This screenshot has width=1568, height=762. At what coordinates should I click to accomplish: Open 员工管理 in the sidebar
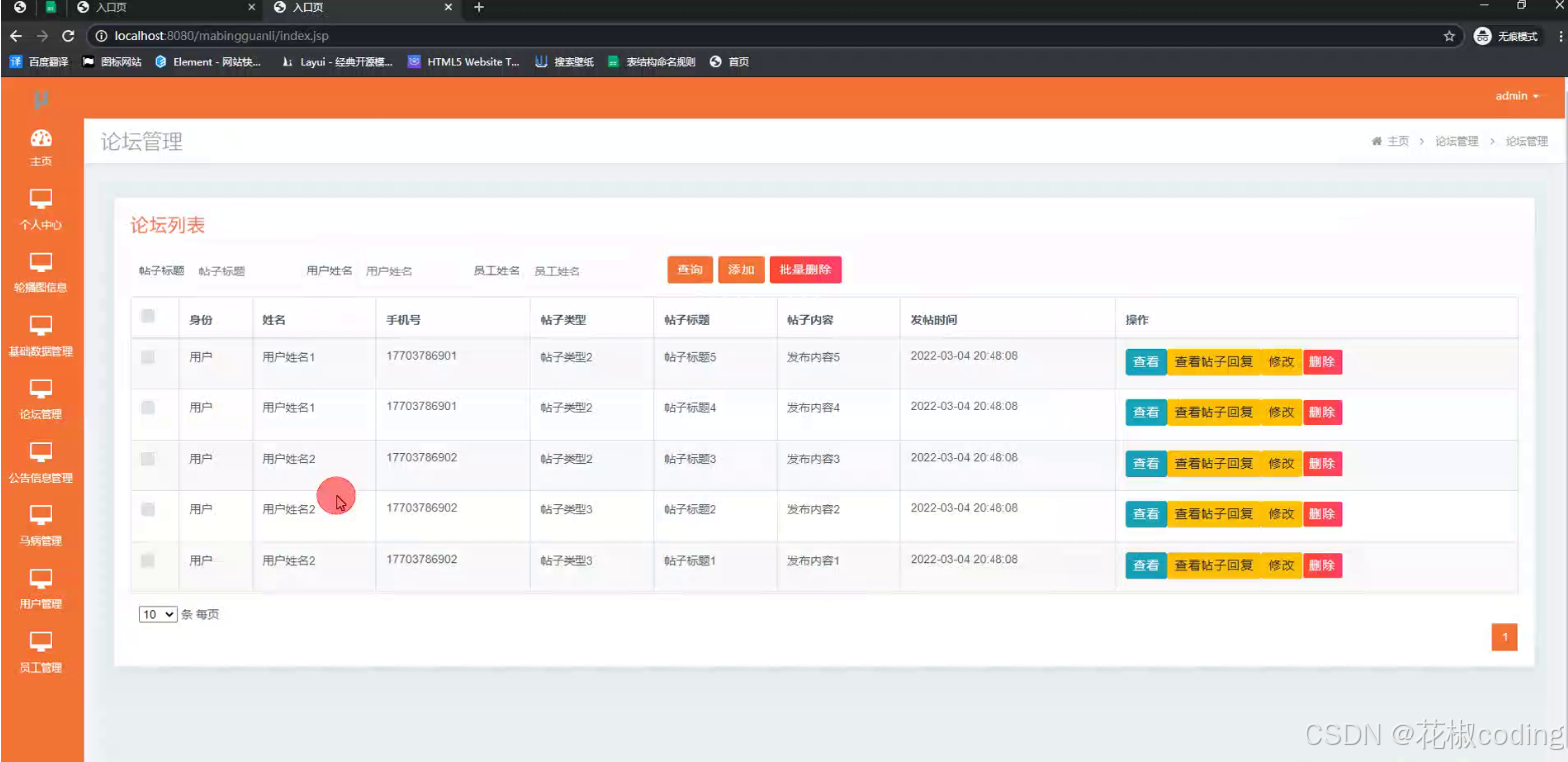tap(41, 652)
